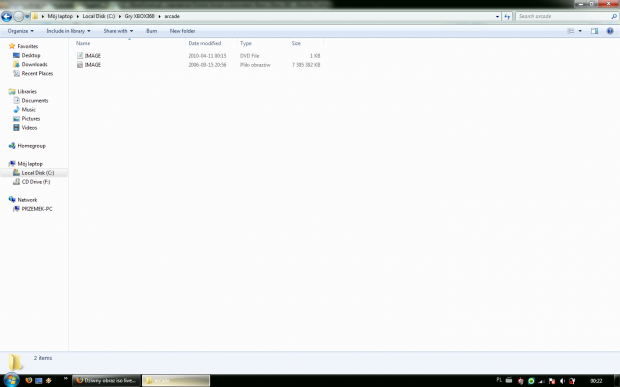Switch to the Firefox Dziwny obraz iso taskbar window
Screen dimensions: 620x387
pos(106,380)
